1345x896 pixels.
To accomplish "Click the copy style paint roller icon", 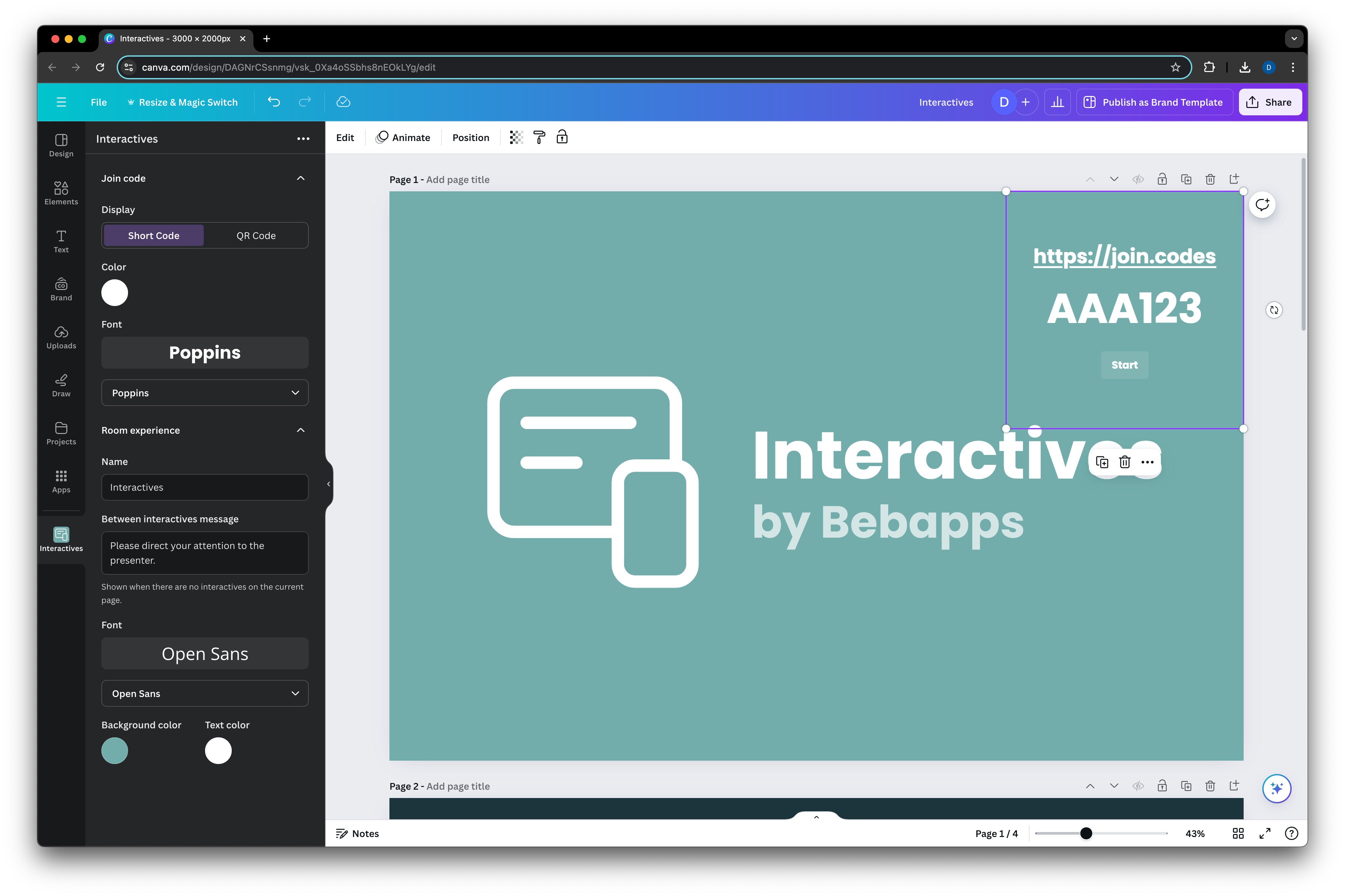I will coord(539,137).
